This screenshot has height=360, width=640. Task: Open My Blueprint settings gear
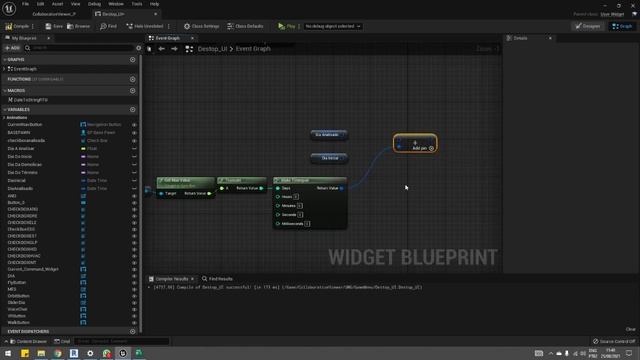[x=138, y=48]
